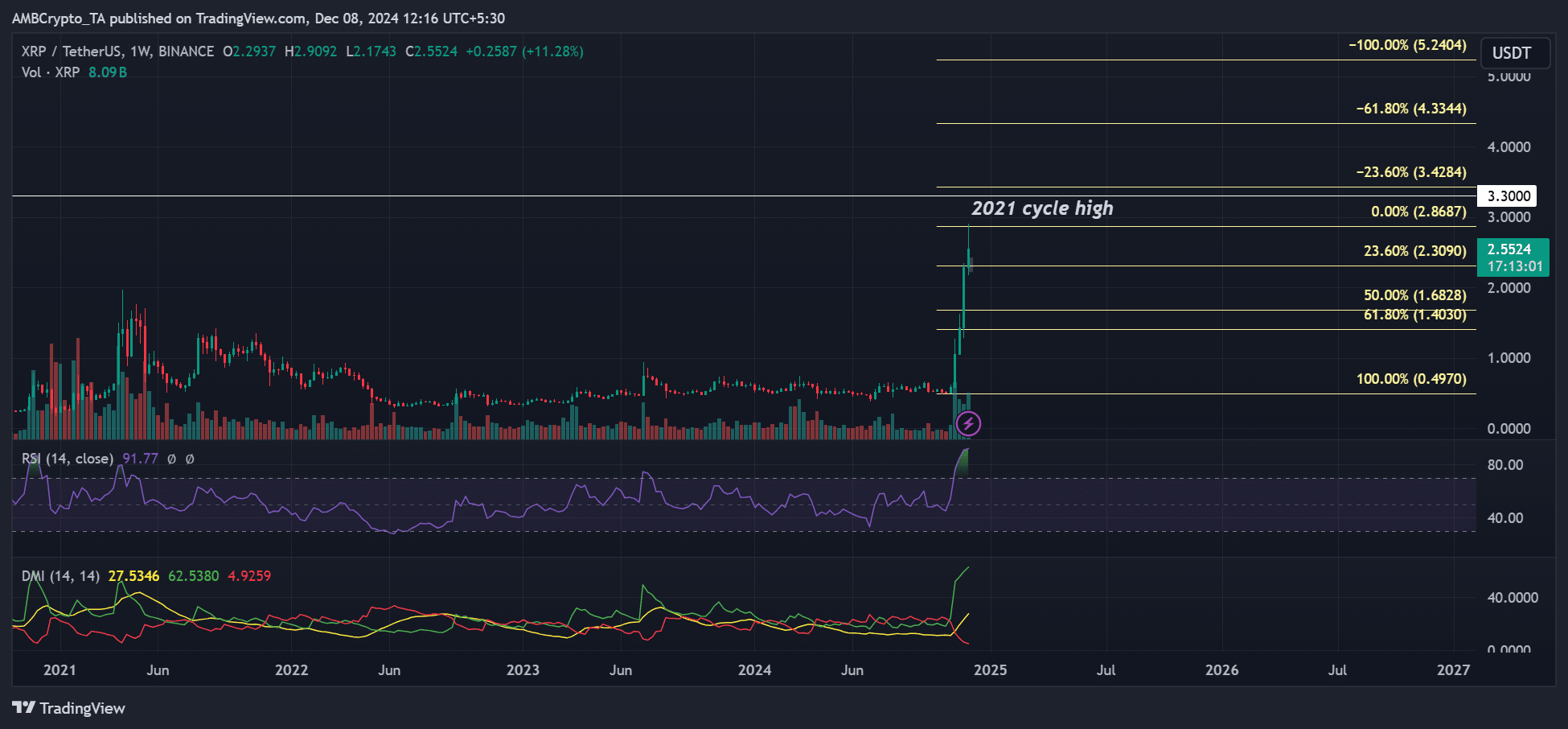The height and width of the screenshot is (729, 1568).
Task: Select the RSI (14, close) indicator label
Action: pos(68,459)
